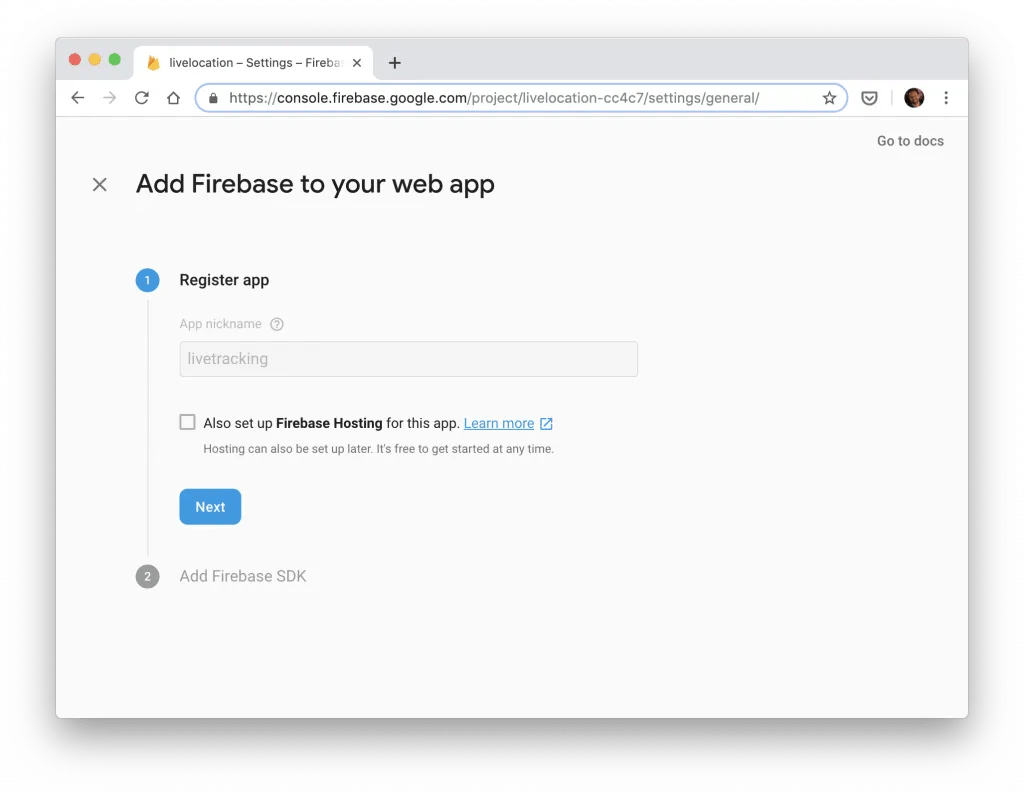Image resolution: width=1024 pixels, height=792 pixels.
Task: Click the livetracking app nickname field
Action: tap(408, 358)
